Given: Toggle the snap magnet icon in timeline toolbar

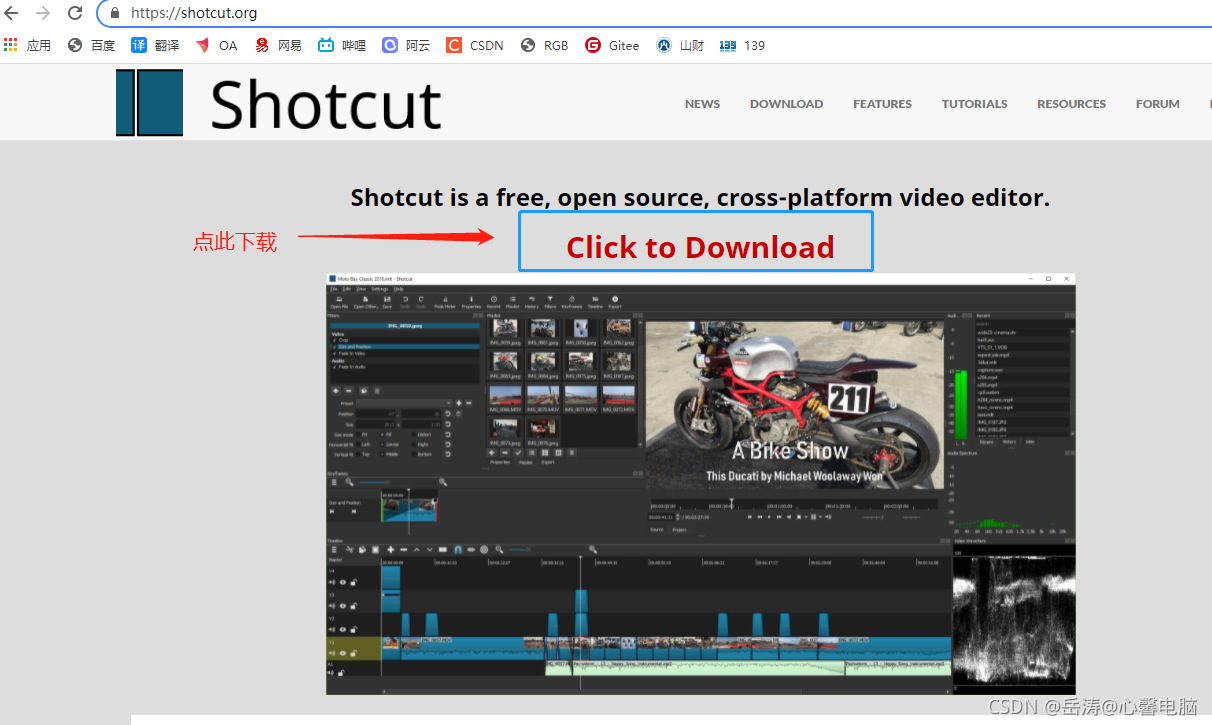Looking at the screenshot, I should click(458, 549).
